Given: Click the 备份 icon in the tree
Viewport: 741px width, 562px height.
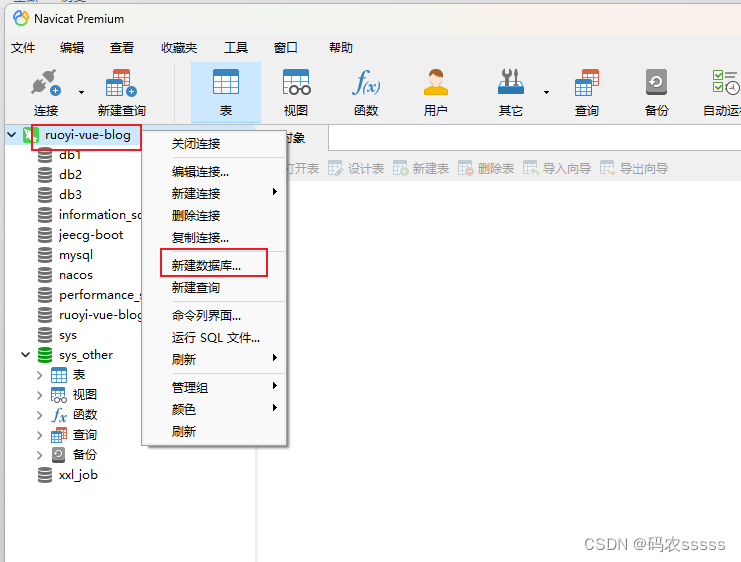Looking at the screenshot, I should coord(59,455).
